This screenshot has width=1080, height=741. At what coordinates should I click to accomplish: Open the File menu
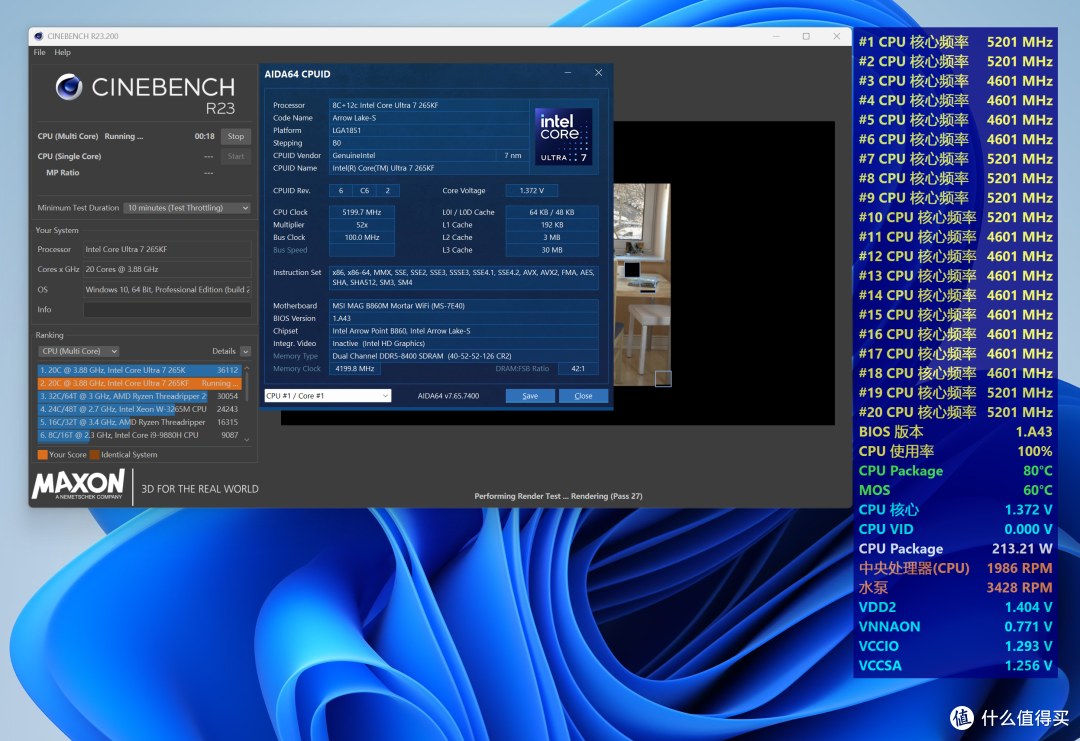tap(39, 52)
